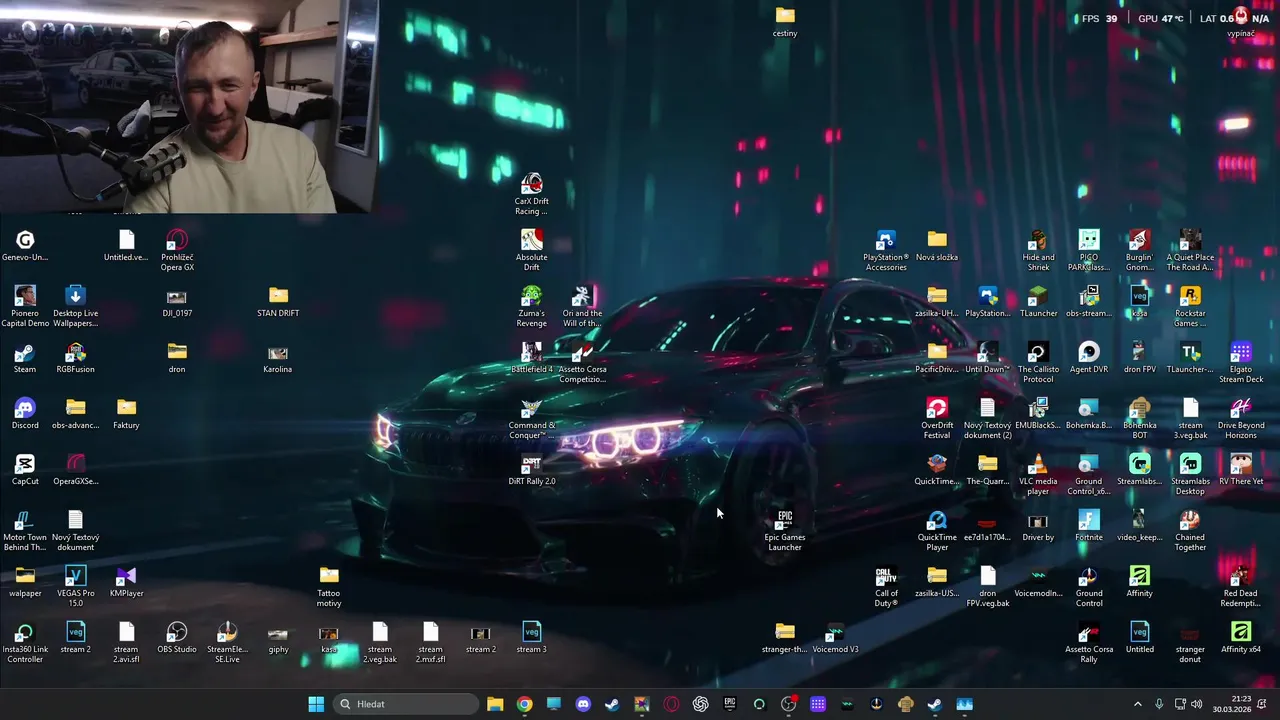Select the Voicemod V3 desktop icon
The width and height of the screenshot is (1280, 720).
point(835,639)
